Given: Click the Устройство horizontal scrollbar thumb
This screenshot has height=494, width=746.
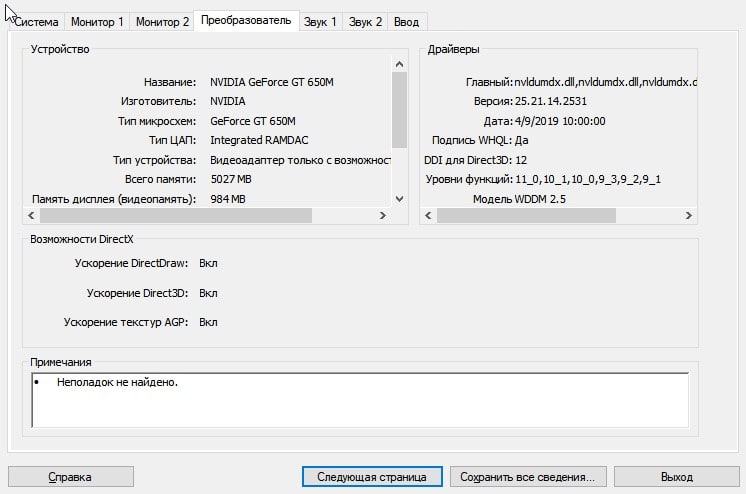Looking at the screenshot, I should [175, 215].
